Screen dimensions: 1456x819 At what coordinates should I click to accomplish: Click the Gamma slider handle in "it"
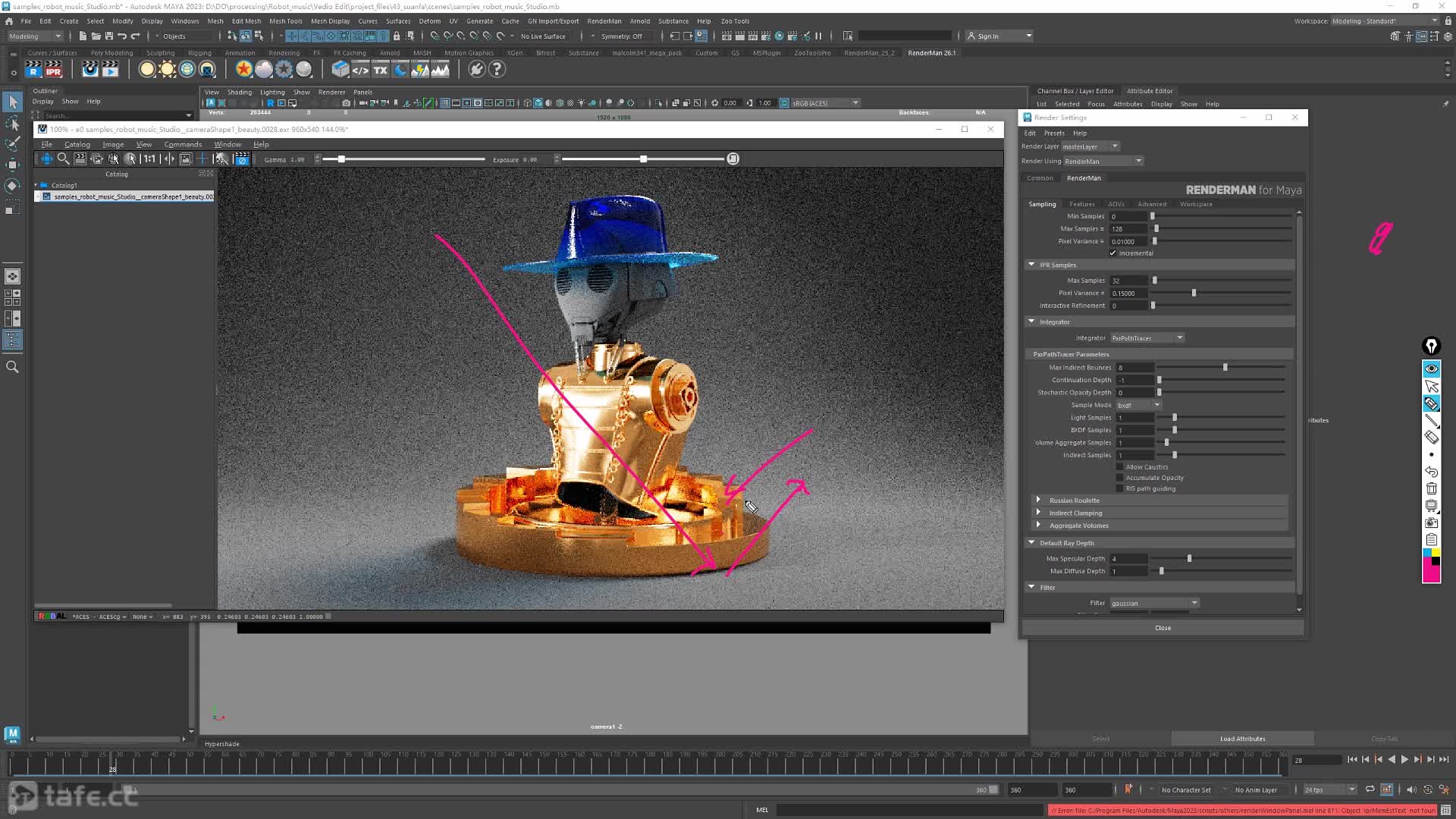[341, 158]
